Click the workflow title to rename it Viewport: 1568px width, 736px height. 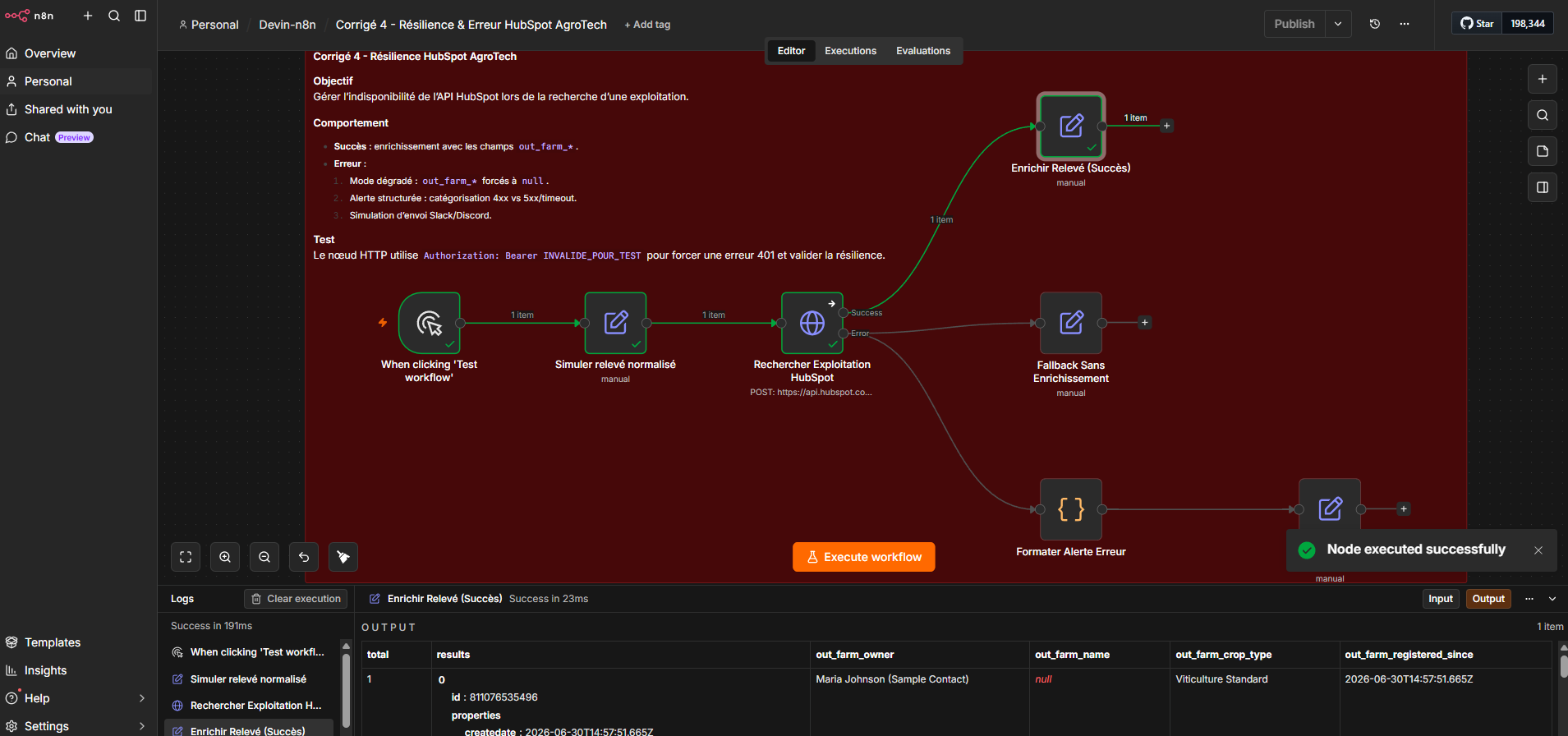coord(471,25)
